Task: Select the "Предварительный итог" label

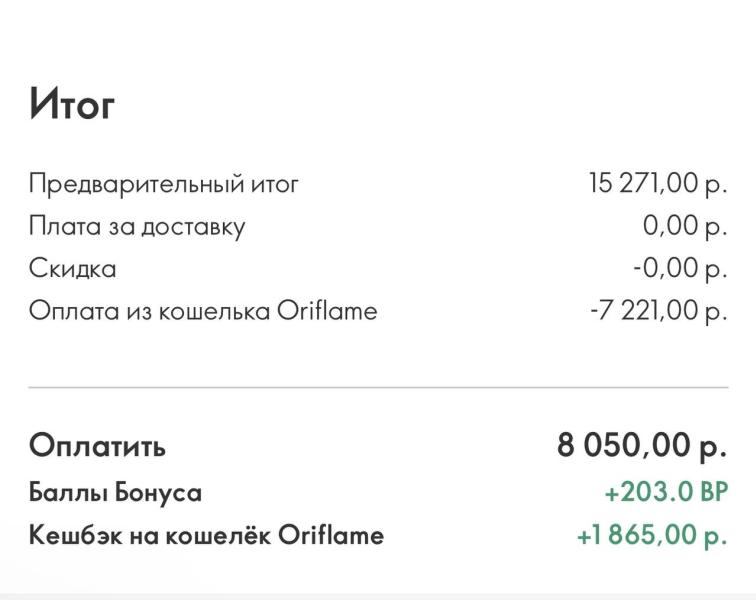Action: (163, 184)
